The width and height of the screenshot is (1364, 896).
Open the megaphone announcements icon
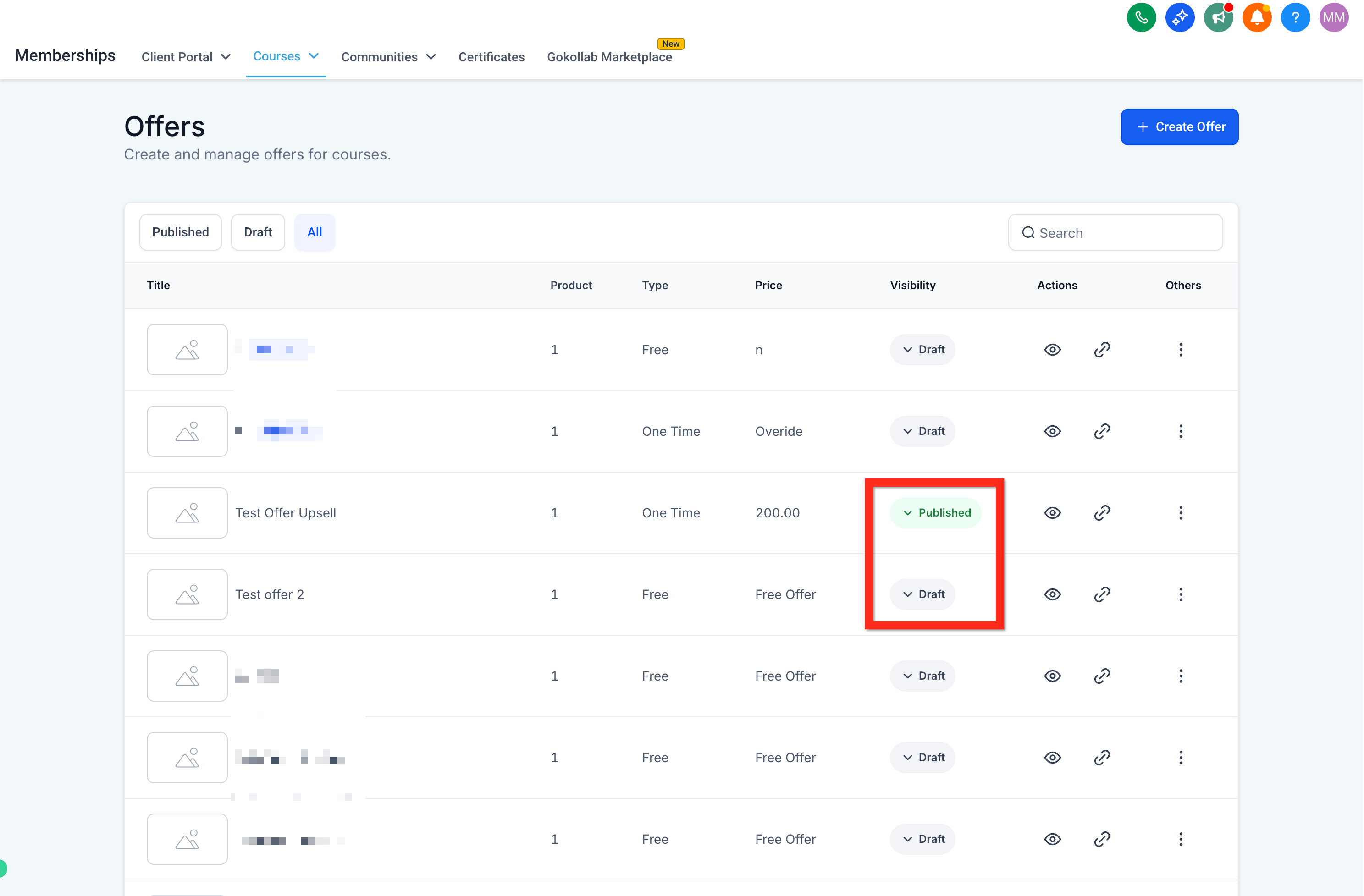pos(1218,18)
